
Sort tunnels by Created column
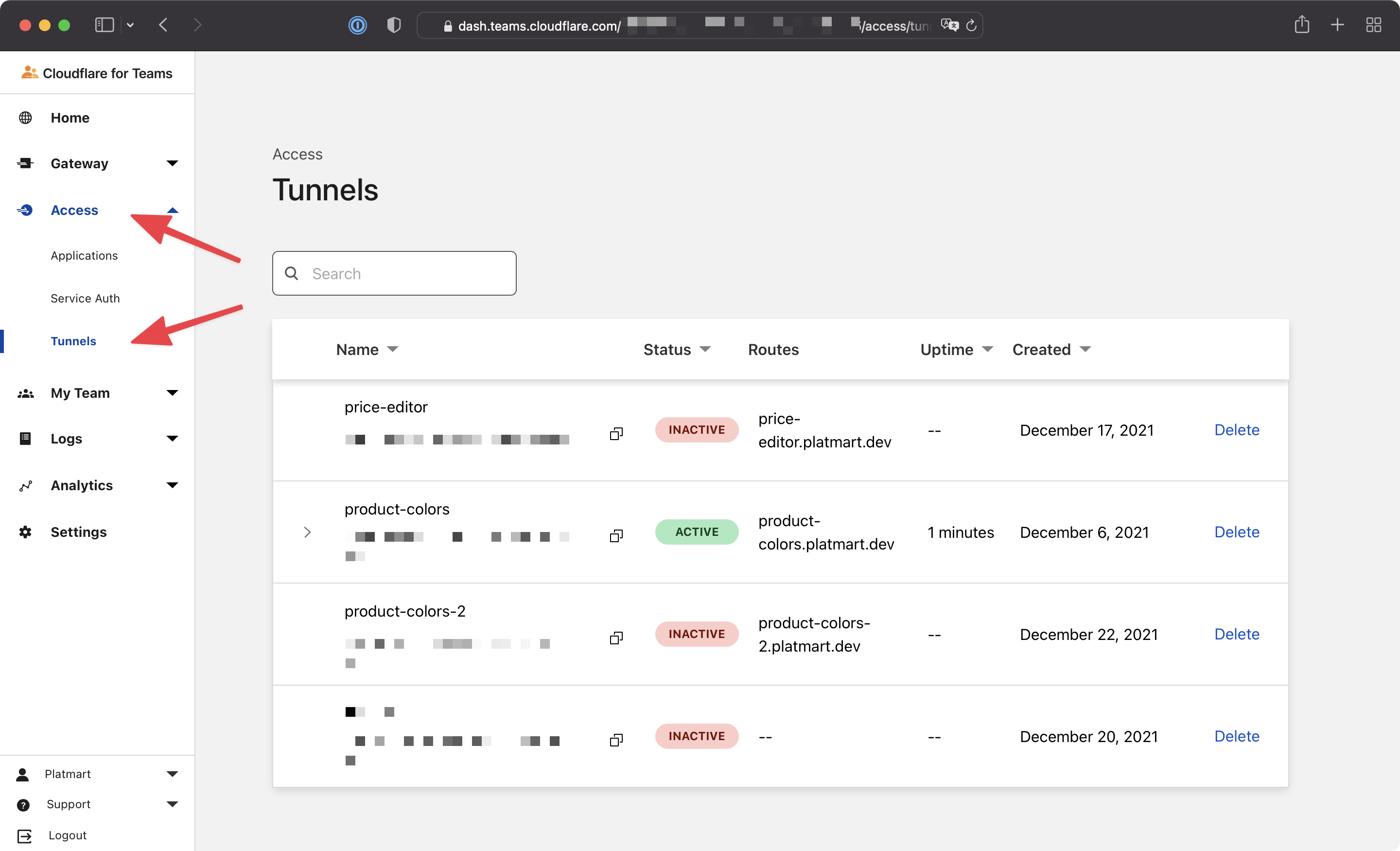pyautogui.click(x=1051, y=349)
